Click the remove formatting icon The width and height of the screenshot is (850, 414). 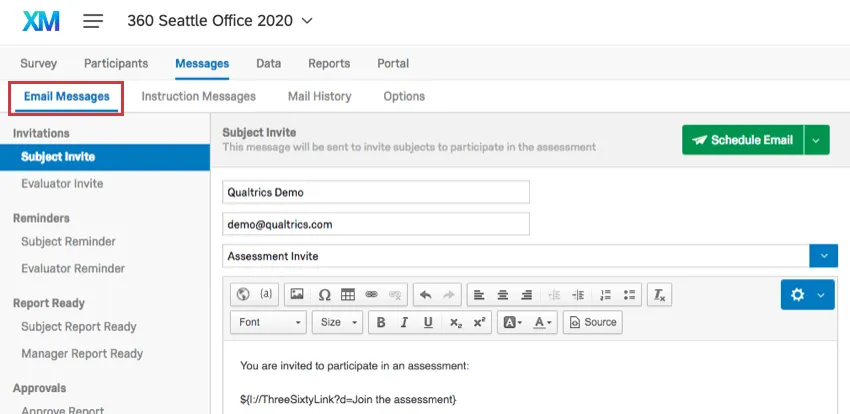coord(659,295)
